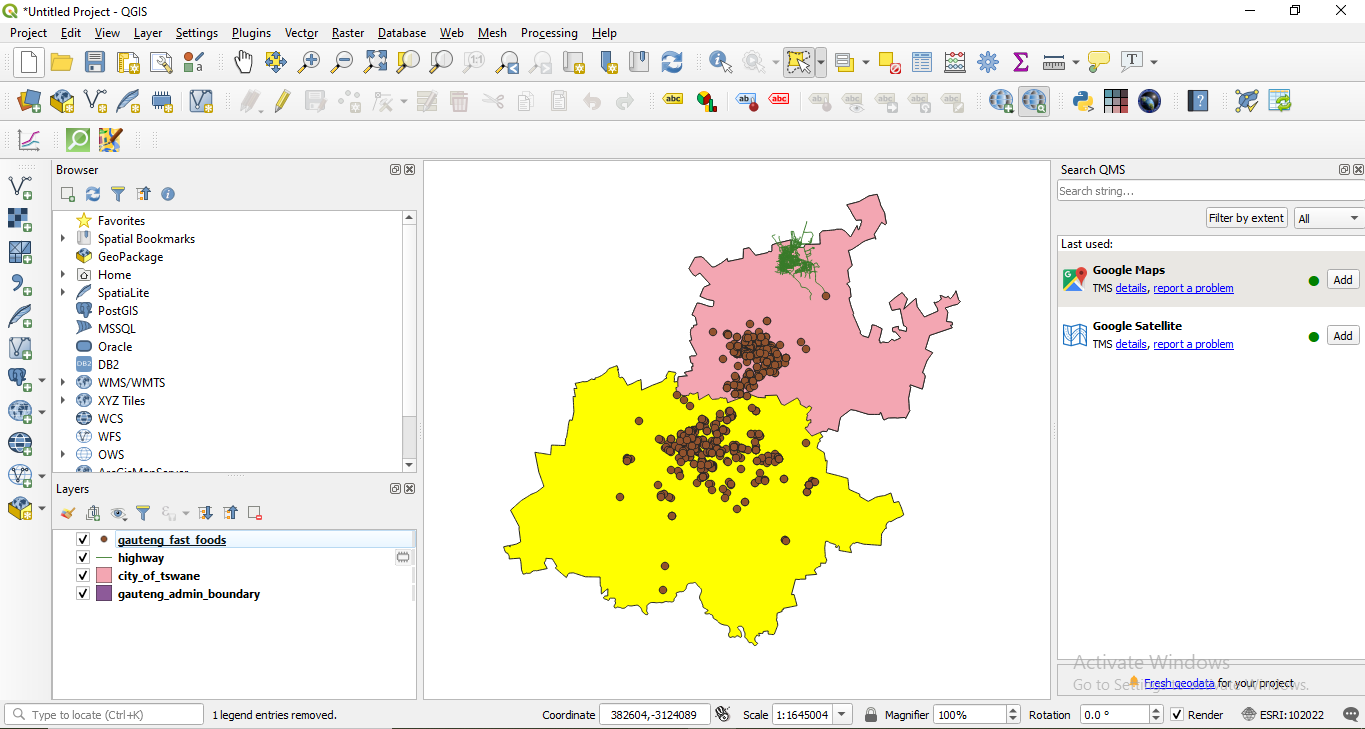
Task: Select the Pan Map hand tool
Action: pos(244,62)
